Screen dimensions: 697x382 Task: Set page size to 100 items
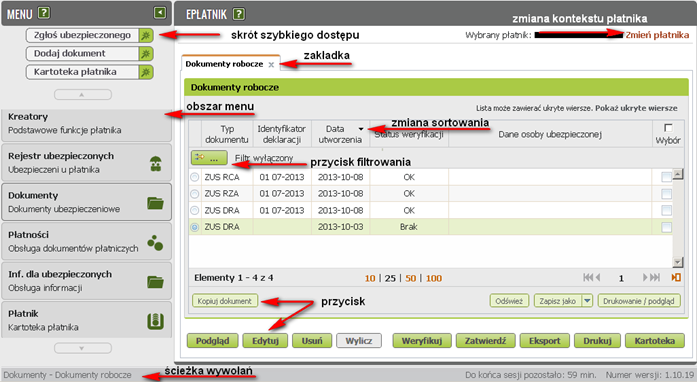[x=434, y=278]
